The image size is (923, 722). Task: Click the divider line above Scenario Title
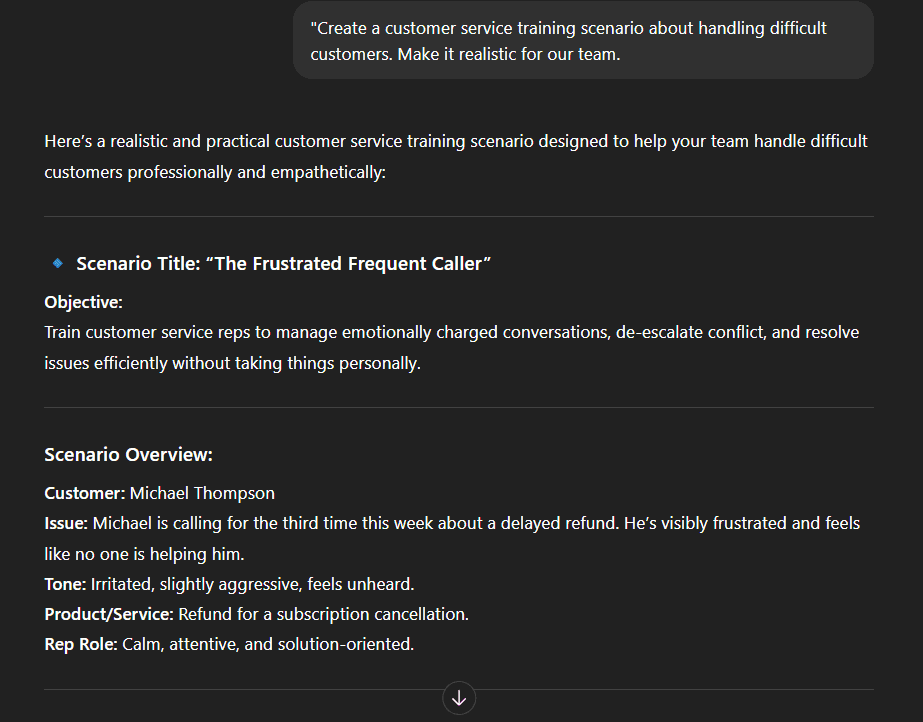pyautogui.click(x=459, y=217)
